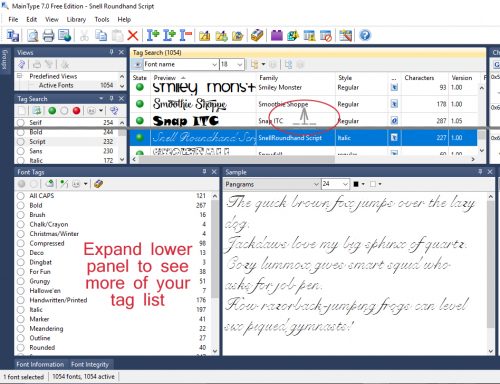Click the print preview magnifier icon
This screenshot has width=500, height=384.
(x=32, y=35)
